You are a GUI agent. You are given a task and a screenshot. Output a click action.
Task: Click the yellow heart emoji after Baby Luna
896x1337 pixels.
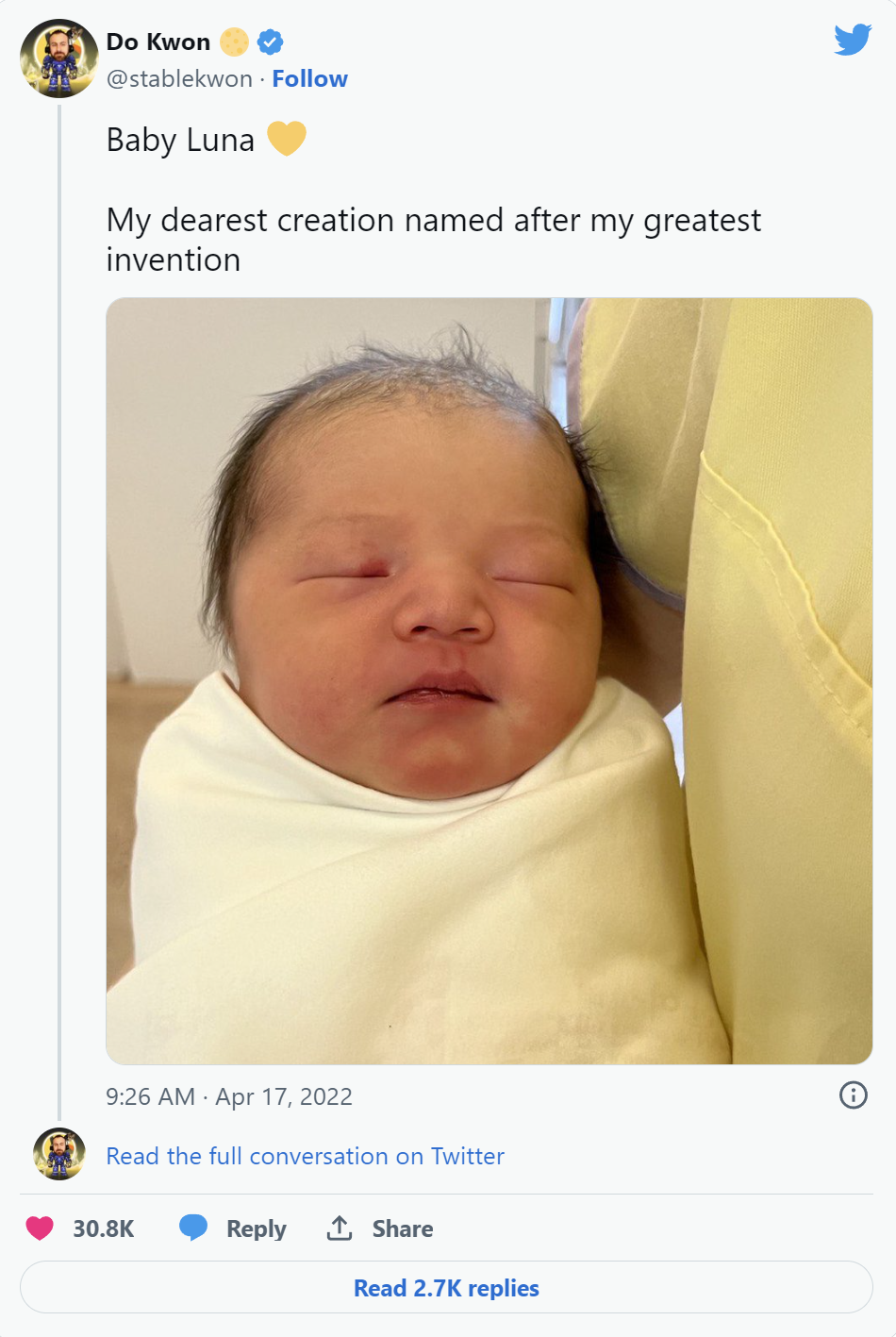(287, 139)
